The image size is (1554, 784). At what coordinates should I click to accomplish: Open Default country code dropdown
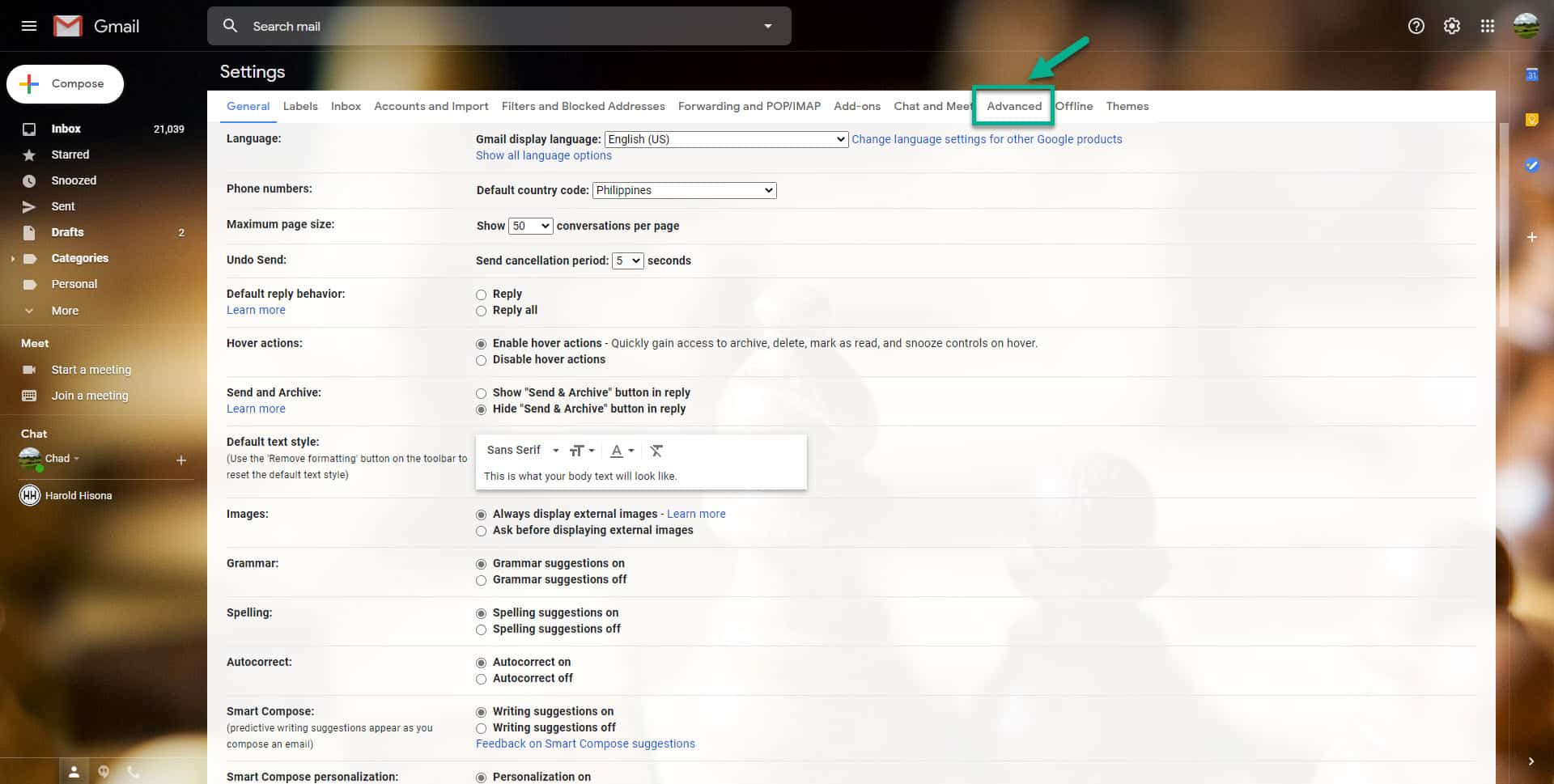685,190
